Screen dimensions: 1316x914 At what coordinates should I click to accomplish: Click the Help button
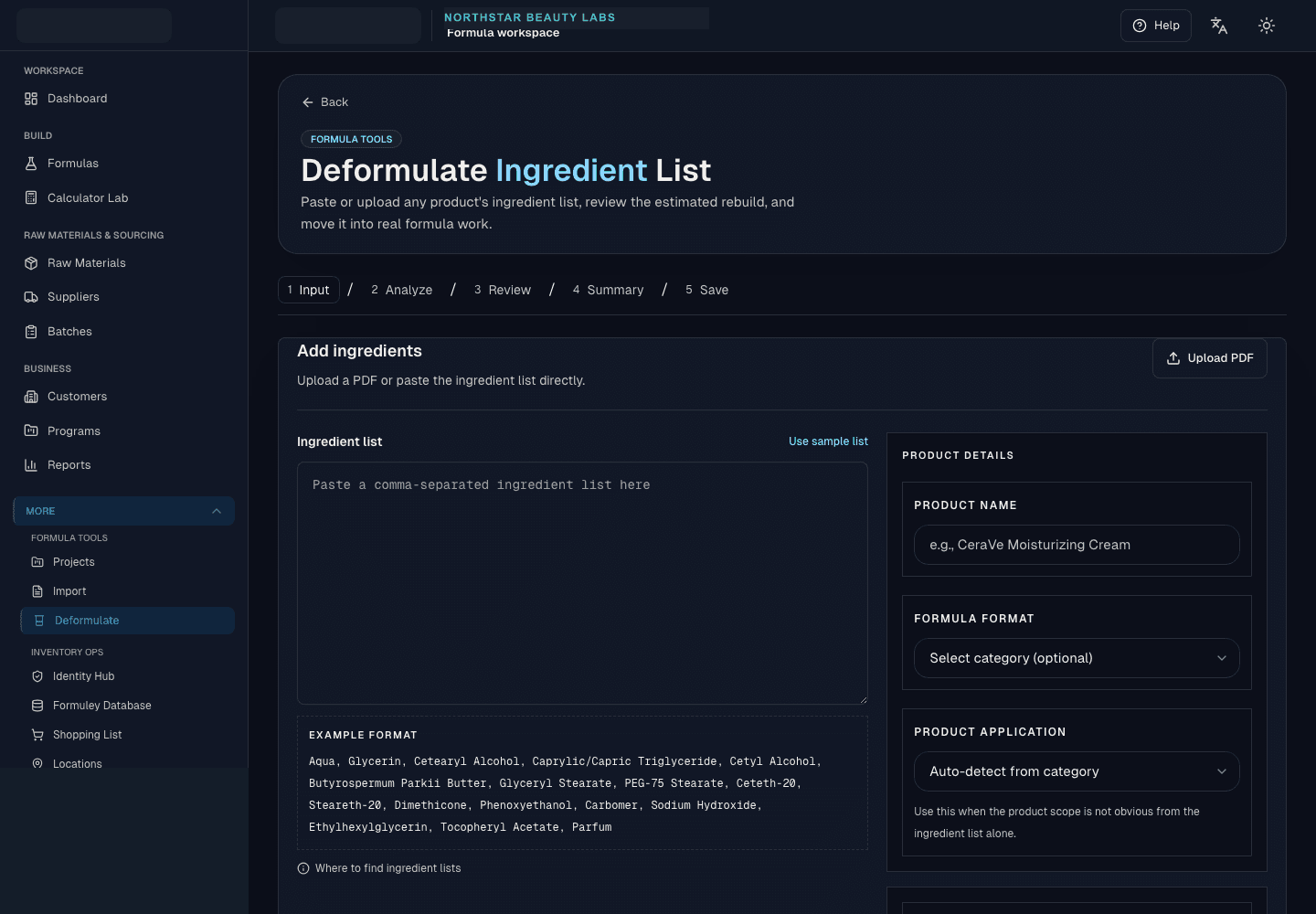1156,26
